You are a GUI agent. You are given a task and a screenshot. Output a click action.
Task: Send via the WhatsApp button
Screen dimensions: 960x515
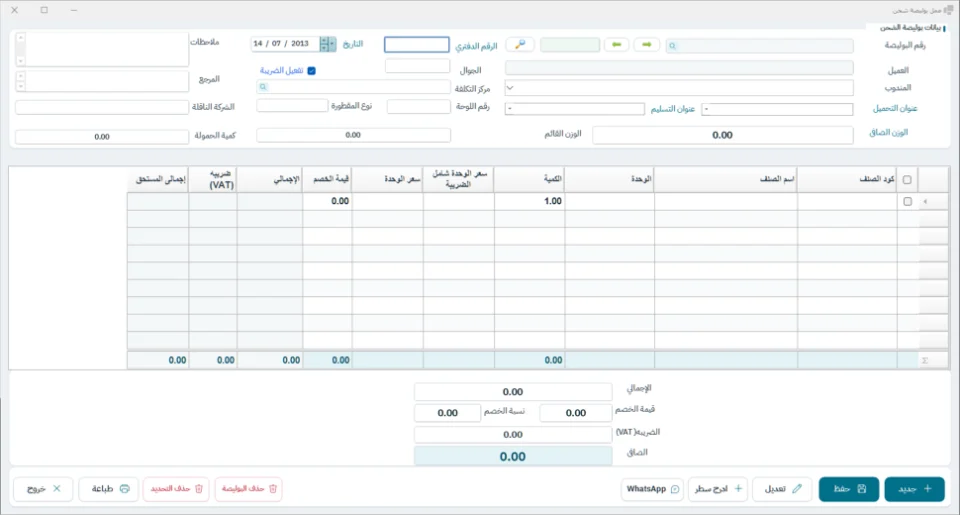tap(652, 489)
